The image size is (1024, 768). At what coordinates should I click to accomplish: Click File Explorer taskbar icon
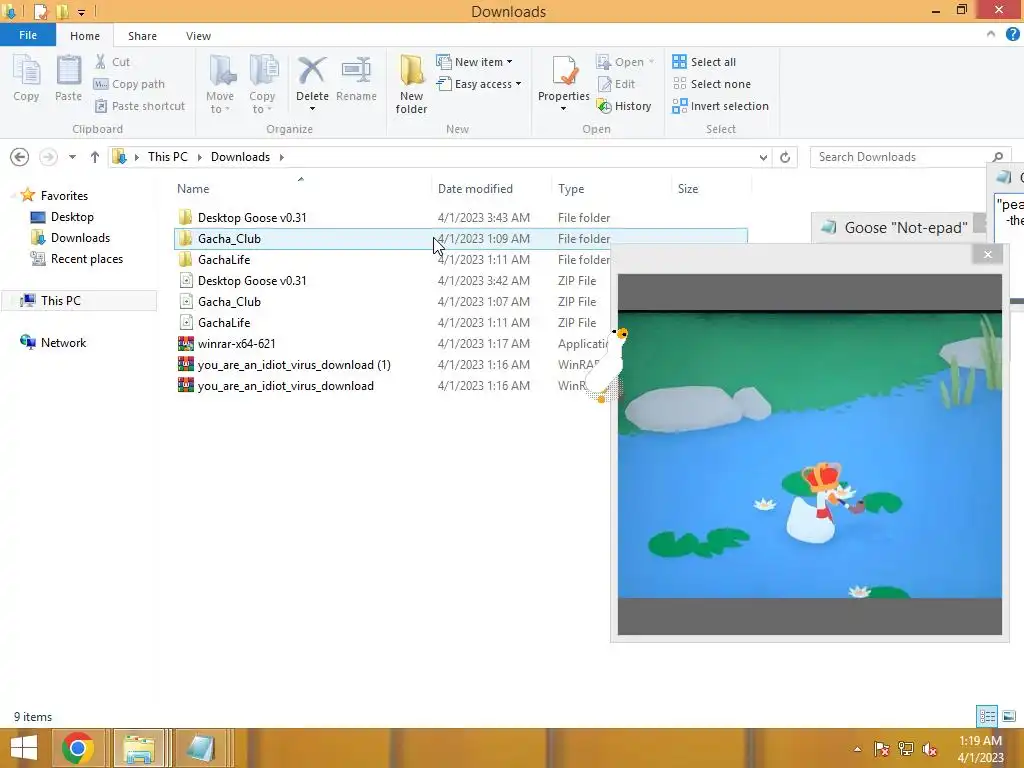(139, 748)
